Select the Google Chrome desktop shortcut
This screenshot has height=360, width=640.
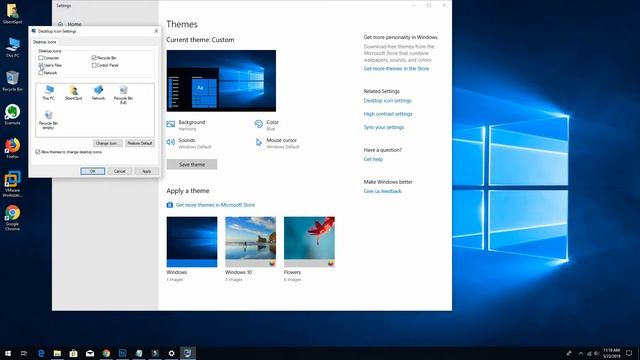13,218
